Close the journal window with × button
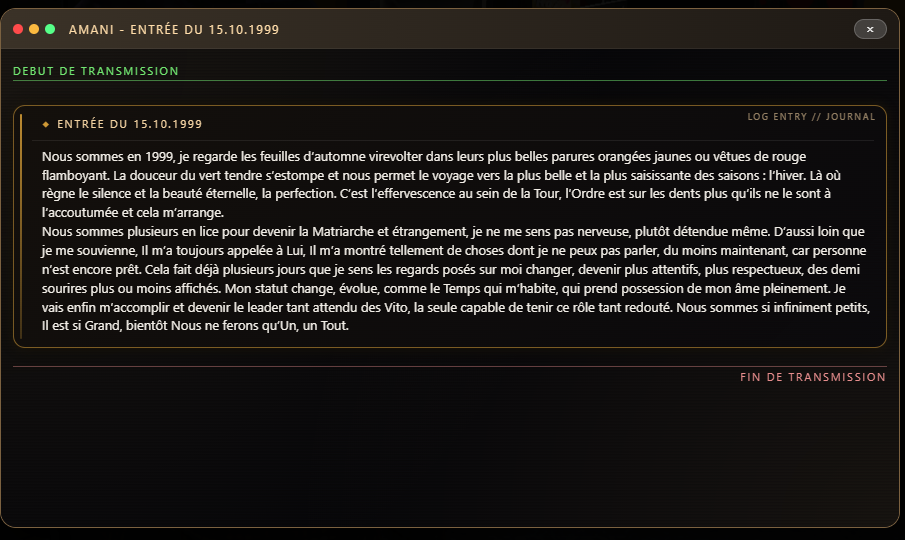This screenshot has width=905, height=540. coord(870,30)
